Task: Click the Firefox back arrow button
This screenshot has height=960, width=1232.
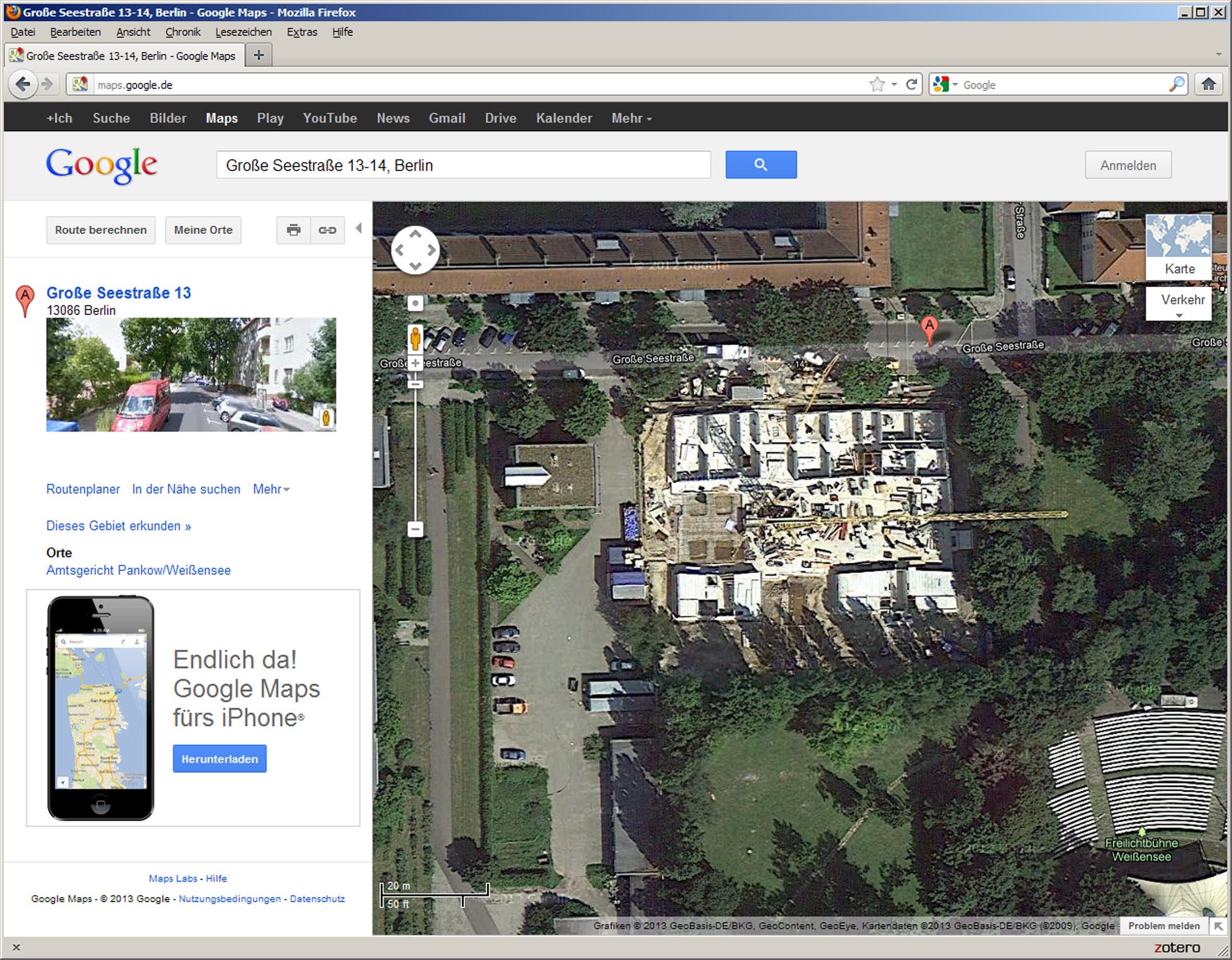Action: pos(23,84)
